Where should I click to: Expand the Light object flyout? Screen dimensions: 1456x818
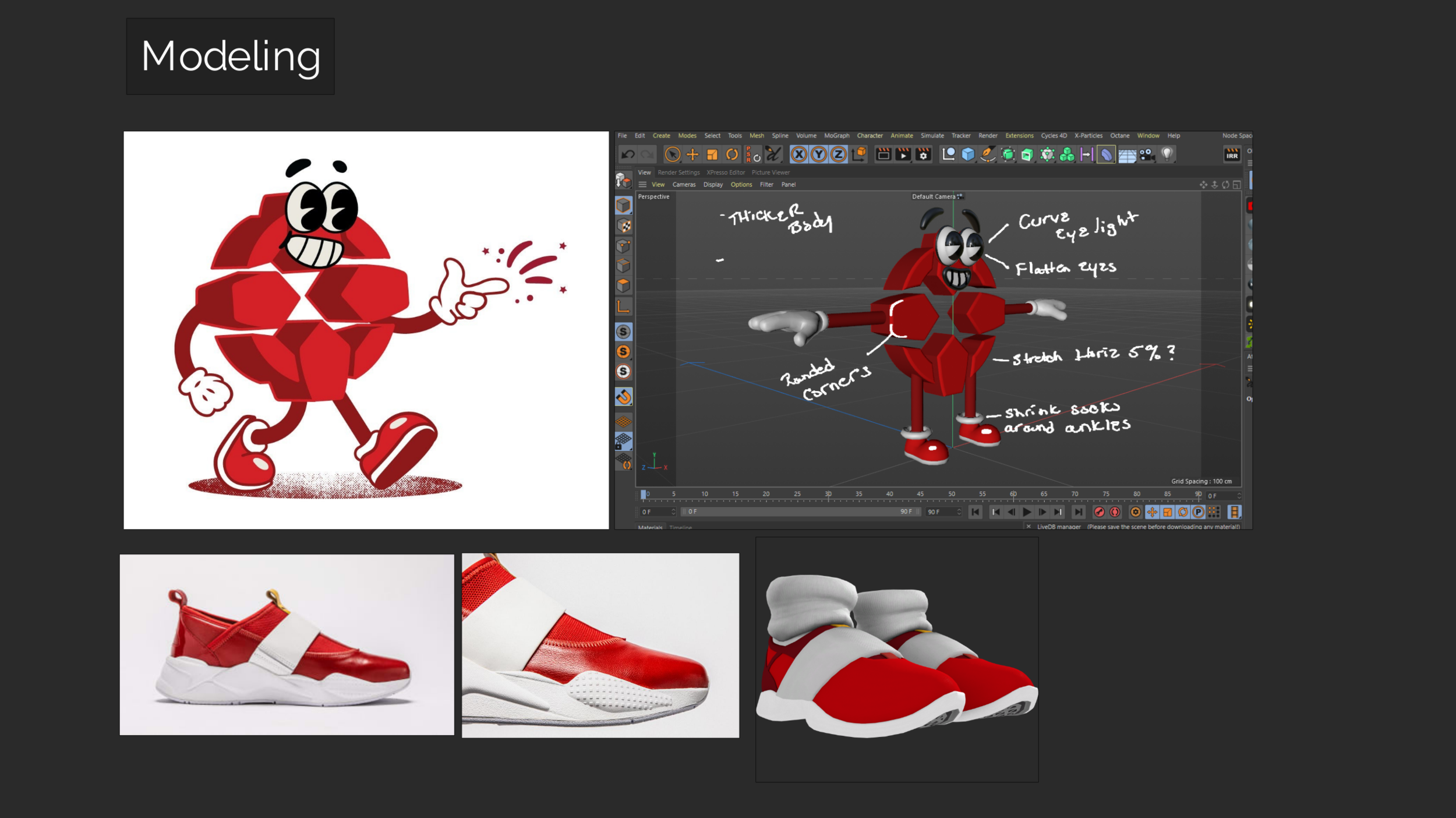point(1167,154)
